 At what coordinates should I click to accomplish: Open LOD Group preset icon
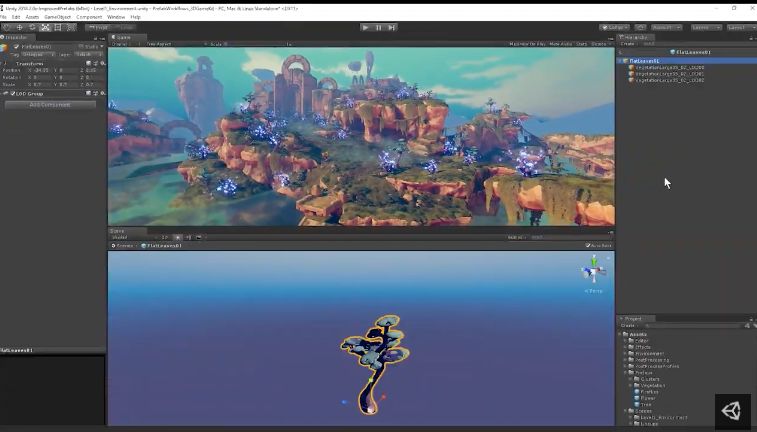[96, 93]
